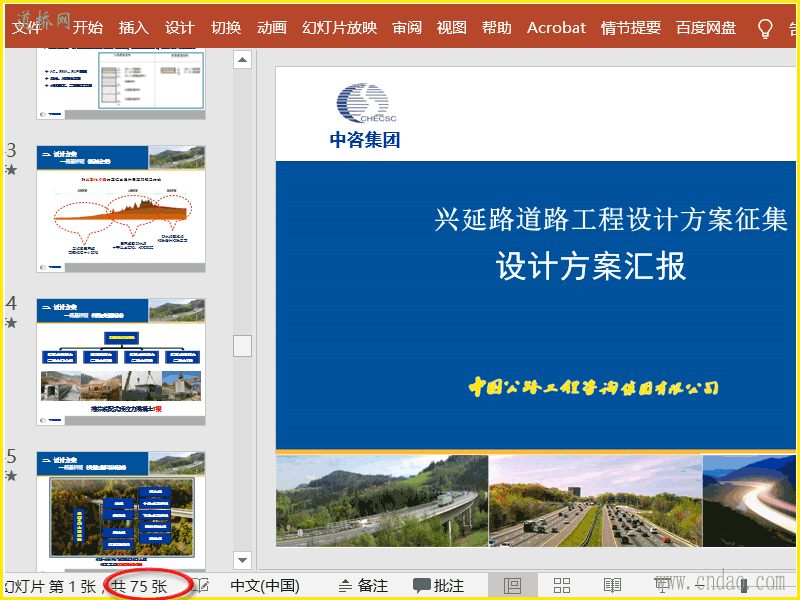Select the CHECSC 中咨集团 logo on slide
This screenshot has height=600, width=800.
[x=365, y=116]
